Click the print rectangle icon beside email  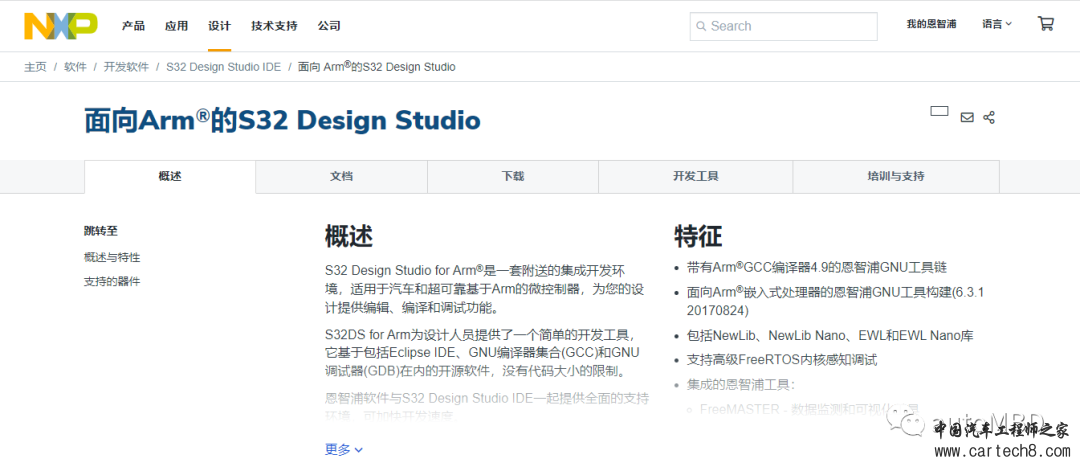pos(939,111)
